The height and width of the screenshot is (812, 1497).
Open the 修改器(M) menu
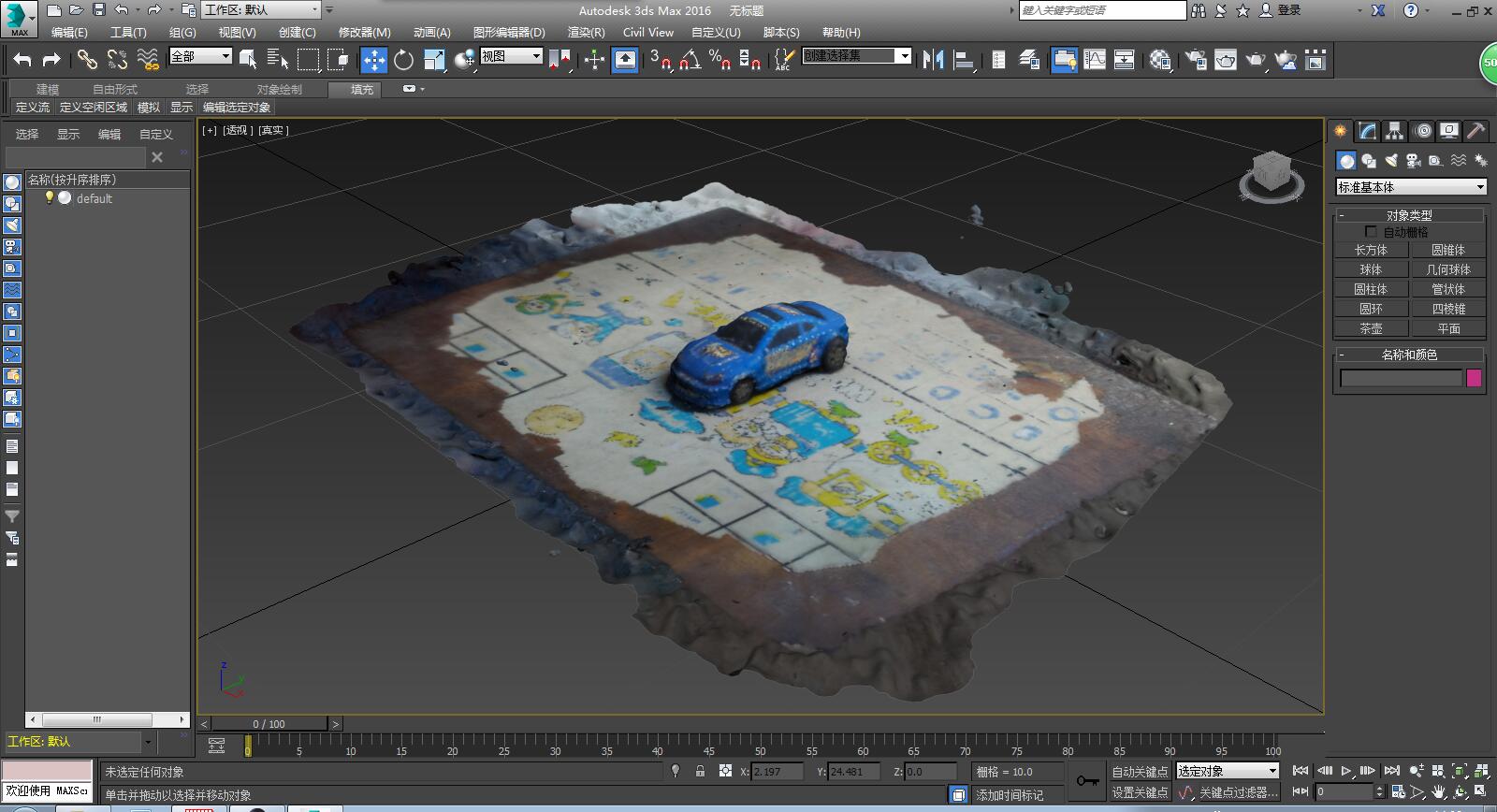point(364,32)
